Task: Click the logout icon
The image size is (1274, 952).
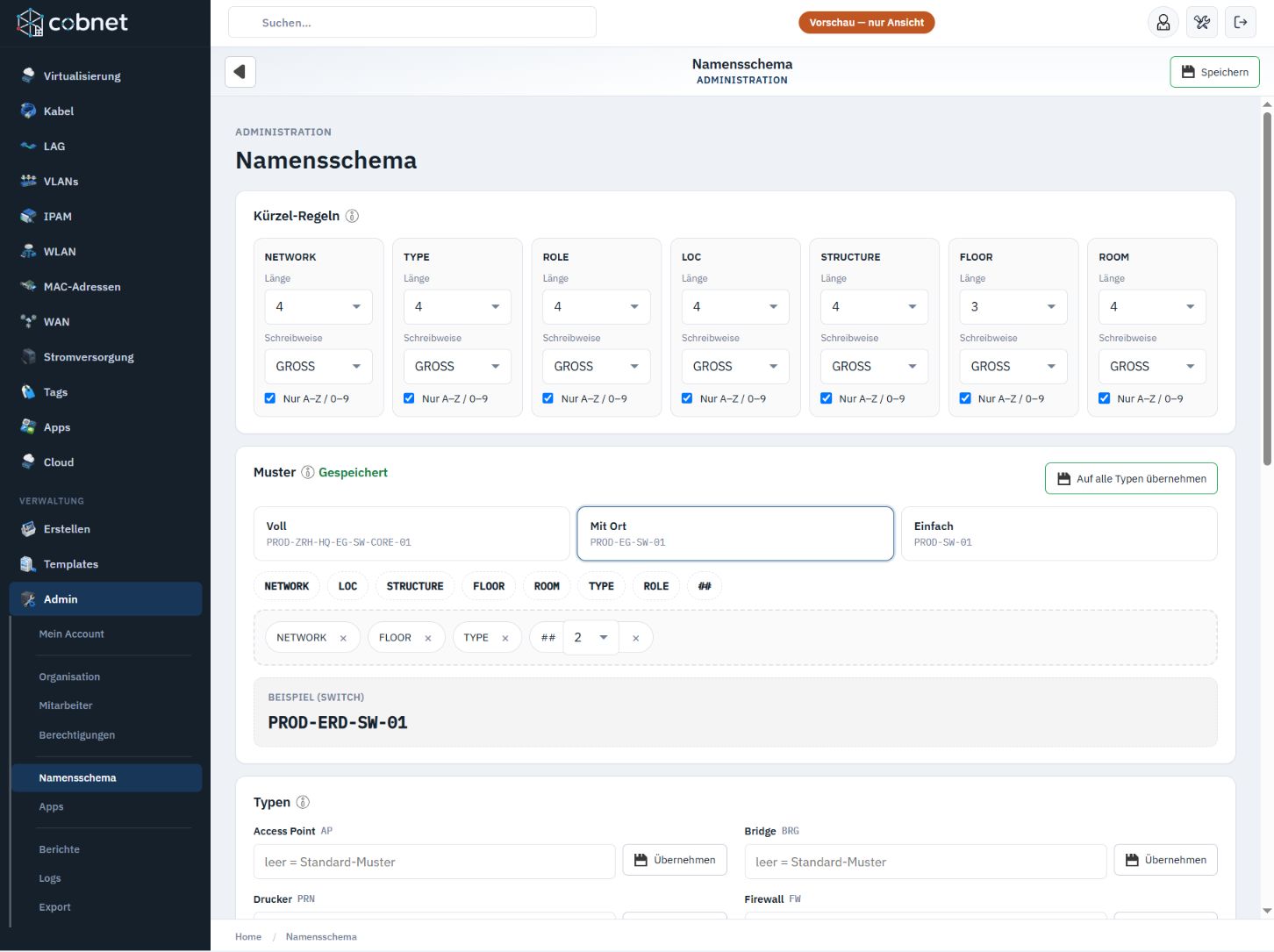Action: tap(1241, 23)
